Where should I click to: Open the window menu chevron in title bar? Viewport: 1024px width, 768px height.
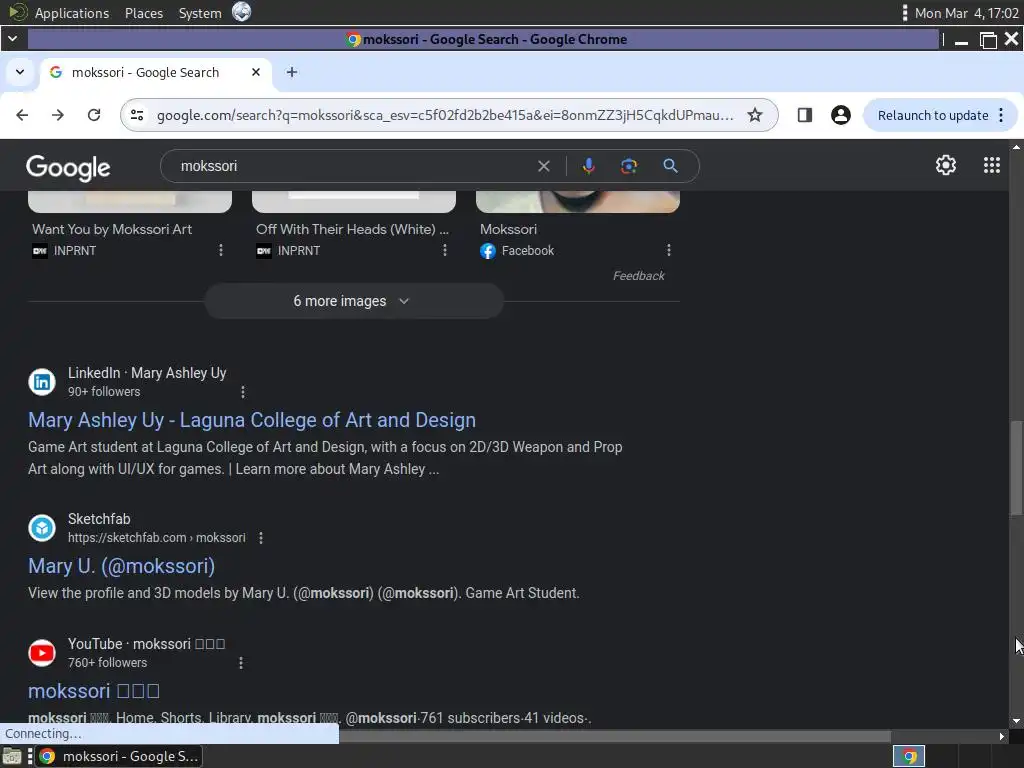click(12, 39)
